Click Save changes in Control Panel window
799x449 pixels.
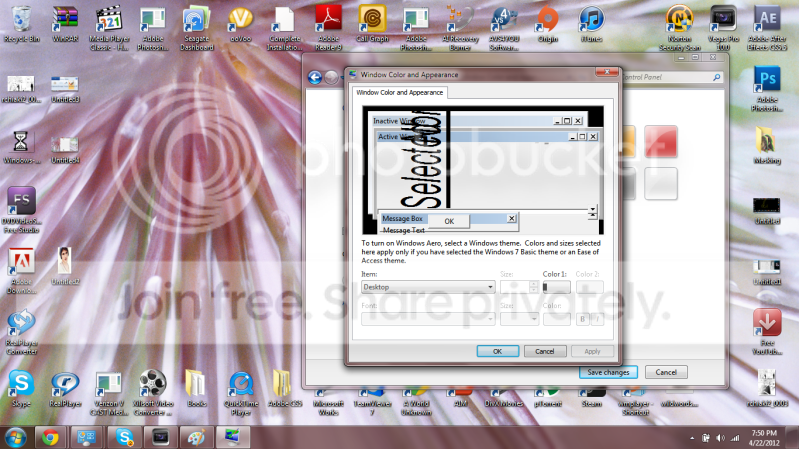tap(608, 372)
